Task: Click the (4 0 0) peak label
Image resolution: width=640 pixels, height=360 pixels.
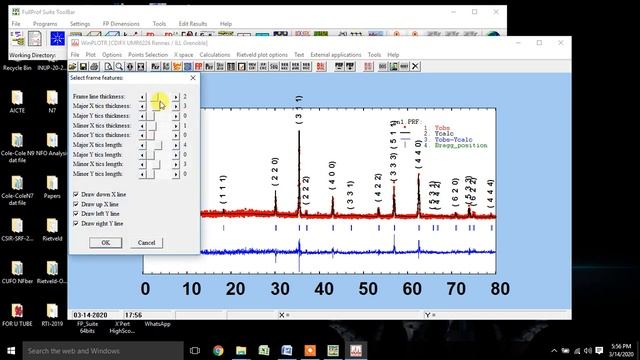Action: coord(332,176)
